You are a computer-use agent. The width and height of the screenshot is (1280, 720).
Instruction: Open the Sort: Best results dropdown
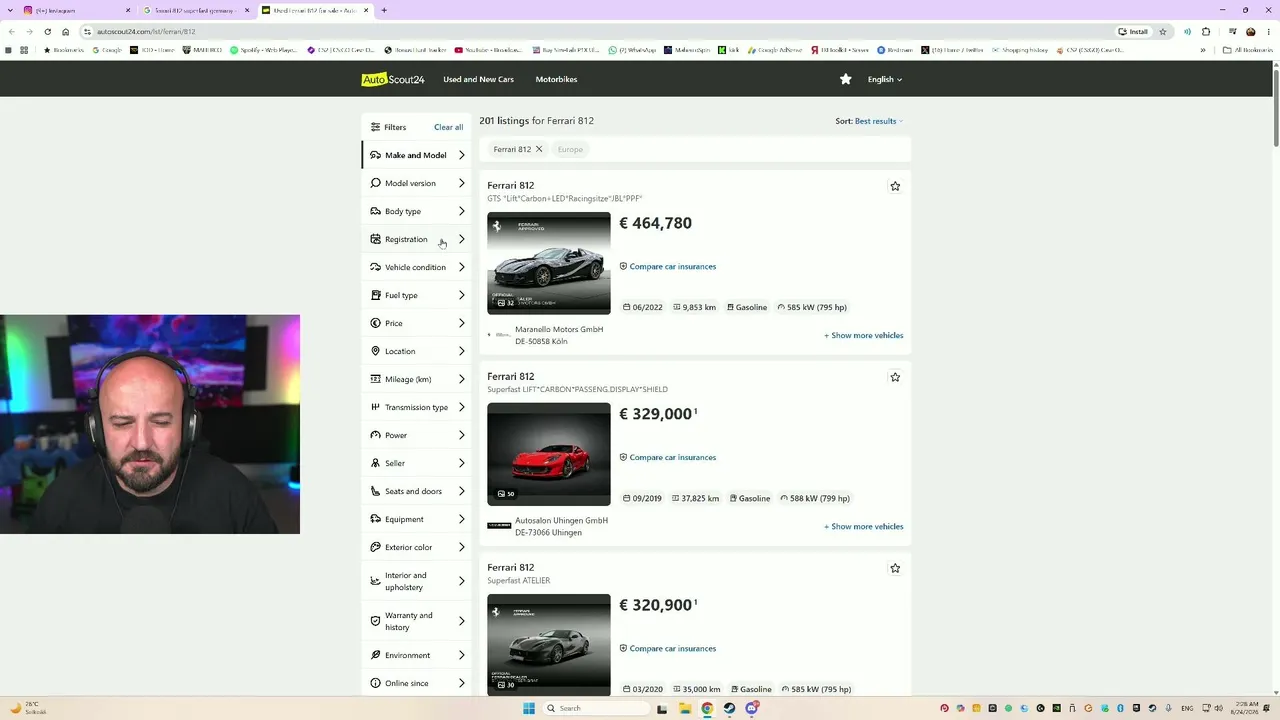pos(869,121)
